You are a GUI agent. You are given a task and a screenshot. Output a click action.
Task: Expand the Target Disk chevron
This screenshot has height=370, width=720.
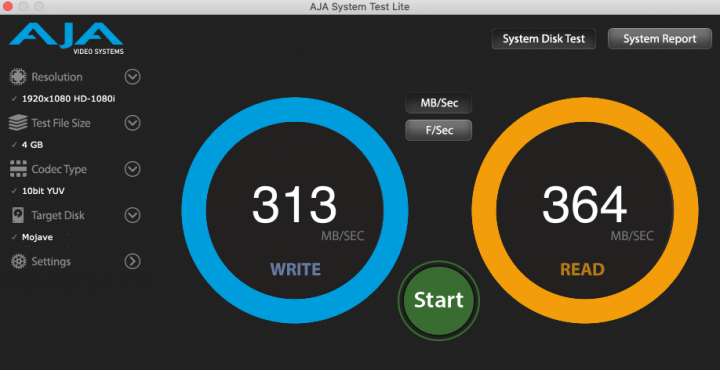coord(133,215)
